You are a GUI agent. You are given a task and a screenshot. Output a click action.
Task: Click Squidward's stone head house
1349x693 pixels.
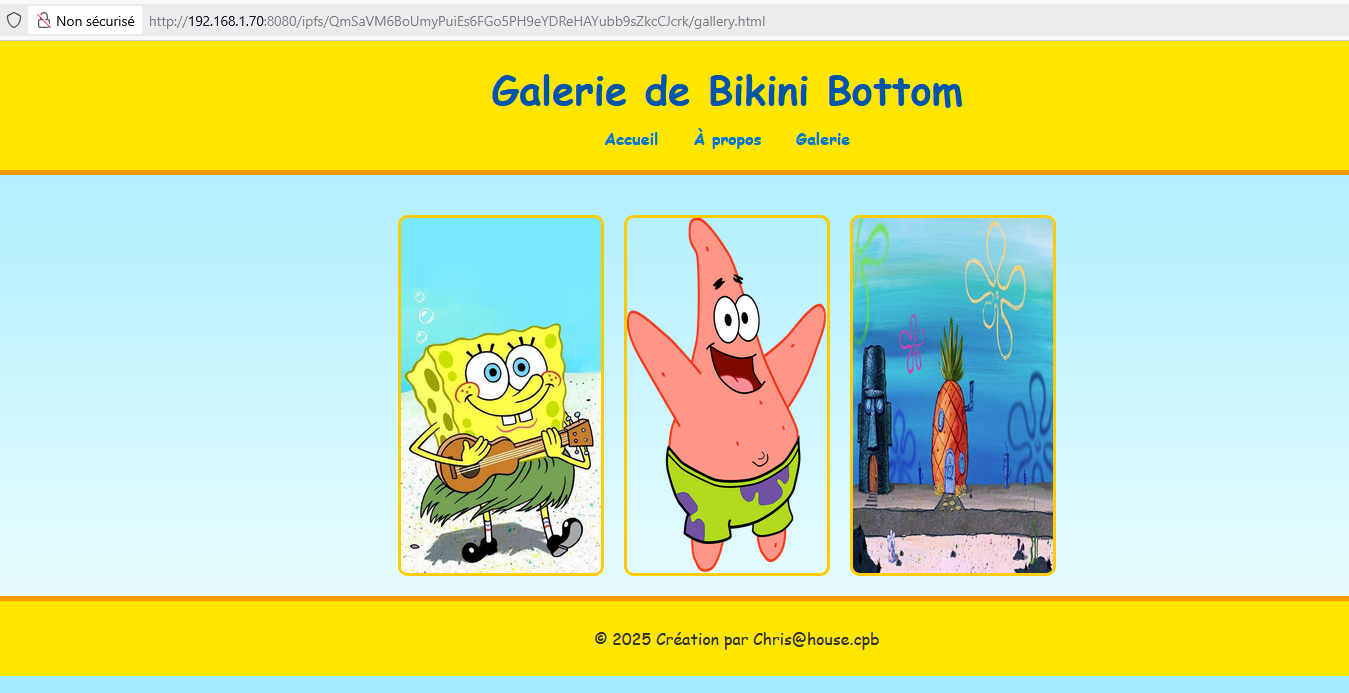coord(876,420)
